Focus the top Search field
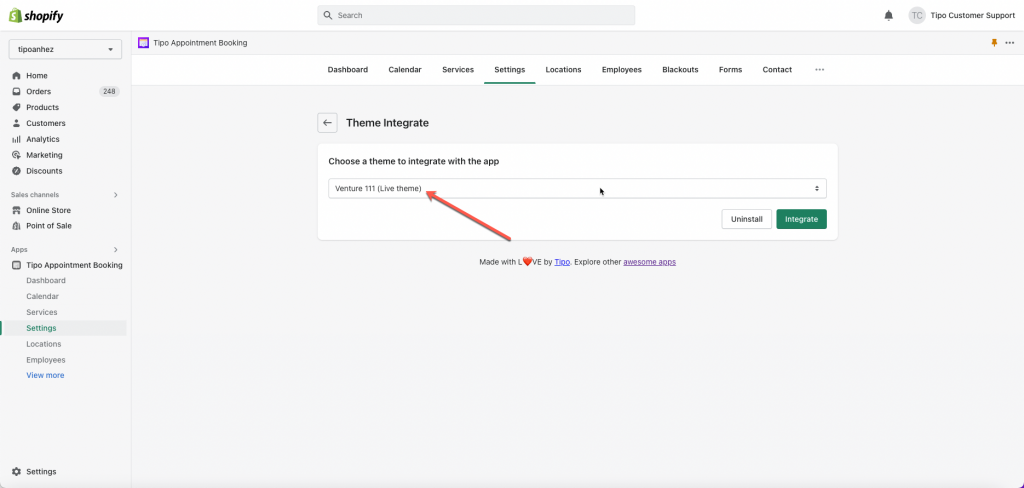This screenshot has height=488, width=1024. pos(476,15)
